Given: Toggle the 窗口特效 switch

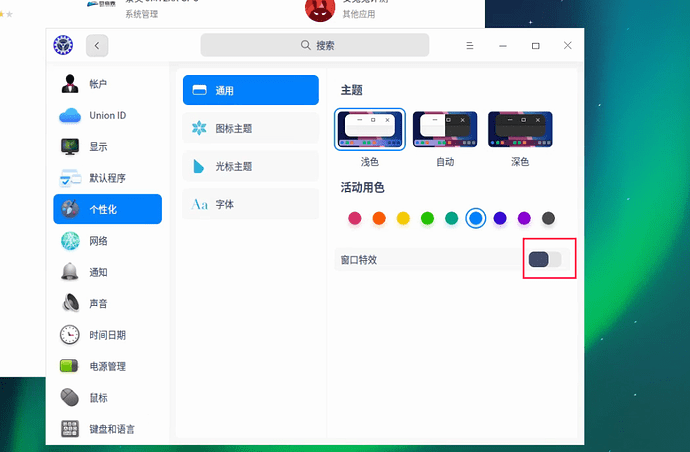Looking at the screenshot, I should tap(545, 259).
